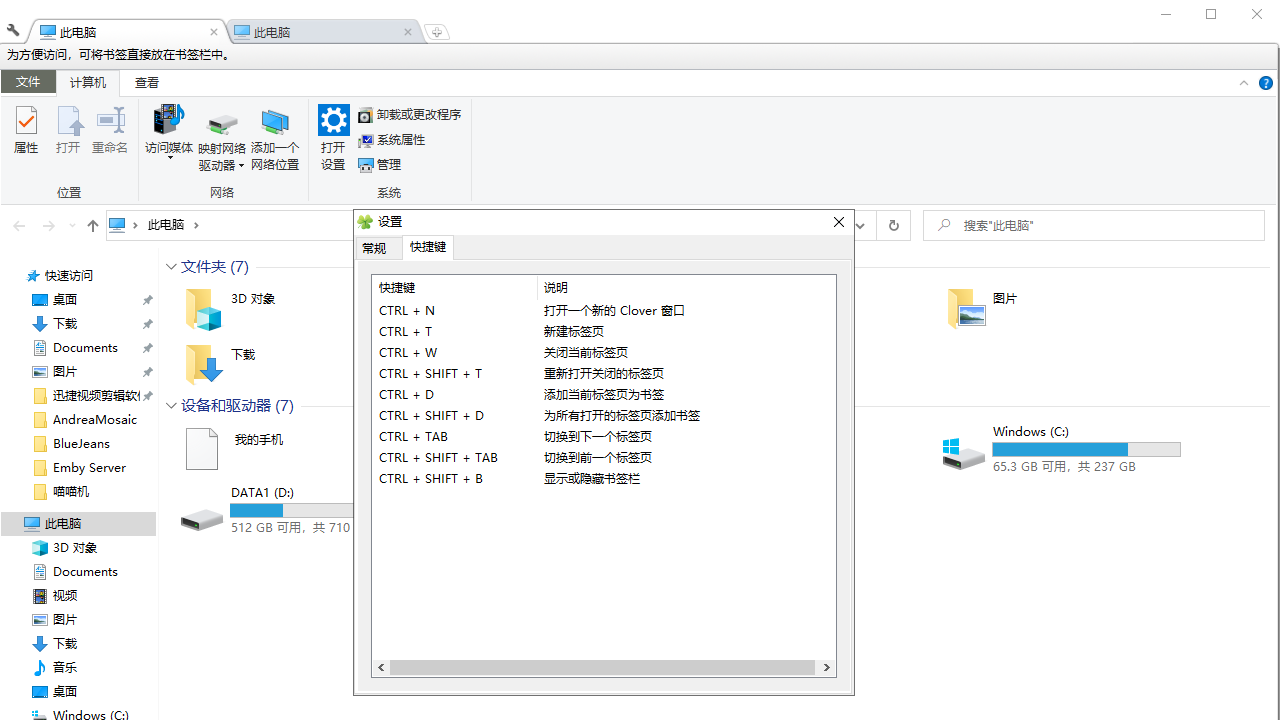This screenshot has width=1280, height=720.
Task: Collapse the 设备和驱动器 (7) section
Action: click(x=171, y=406)
